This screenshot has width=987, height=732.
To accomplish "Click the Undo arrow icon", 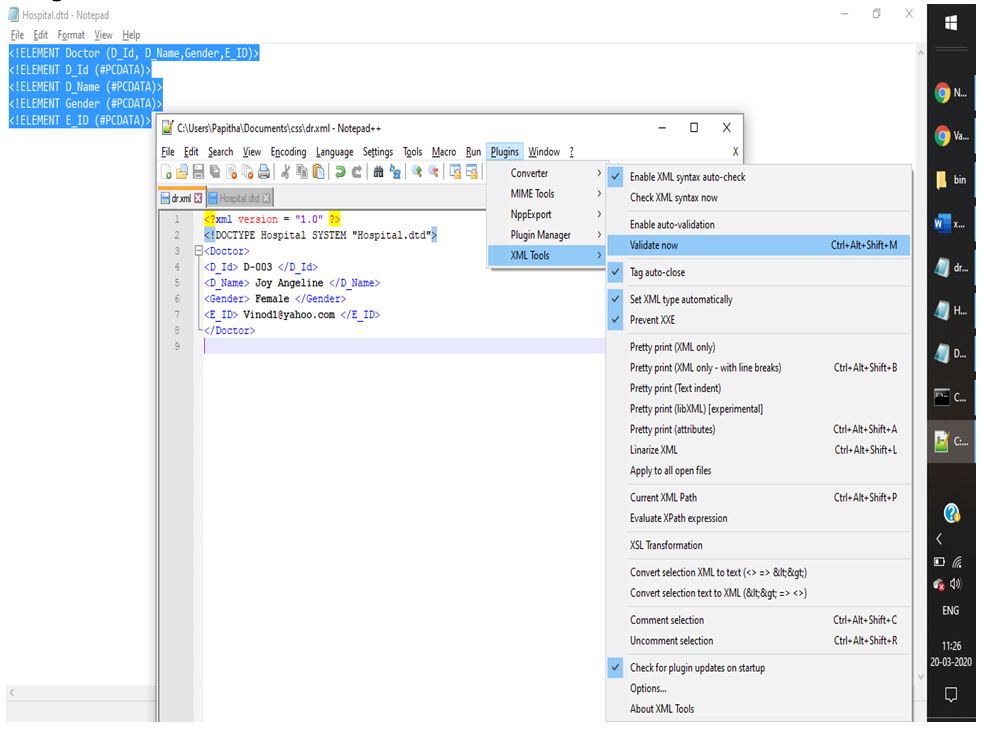I will [x=339, y=172].
